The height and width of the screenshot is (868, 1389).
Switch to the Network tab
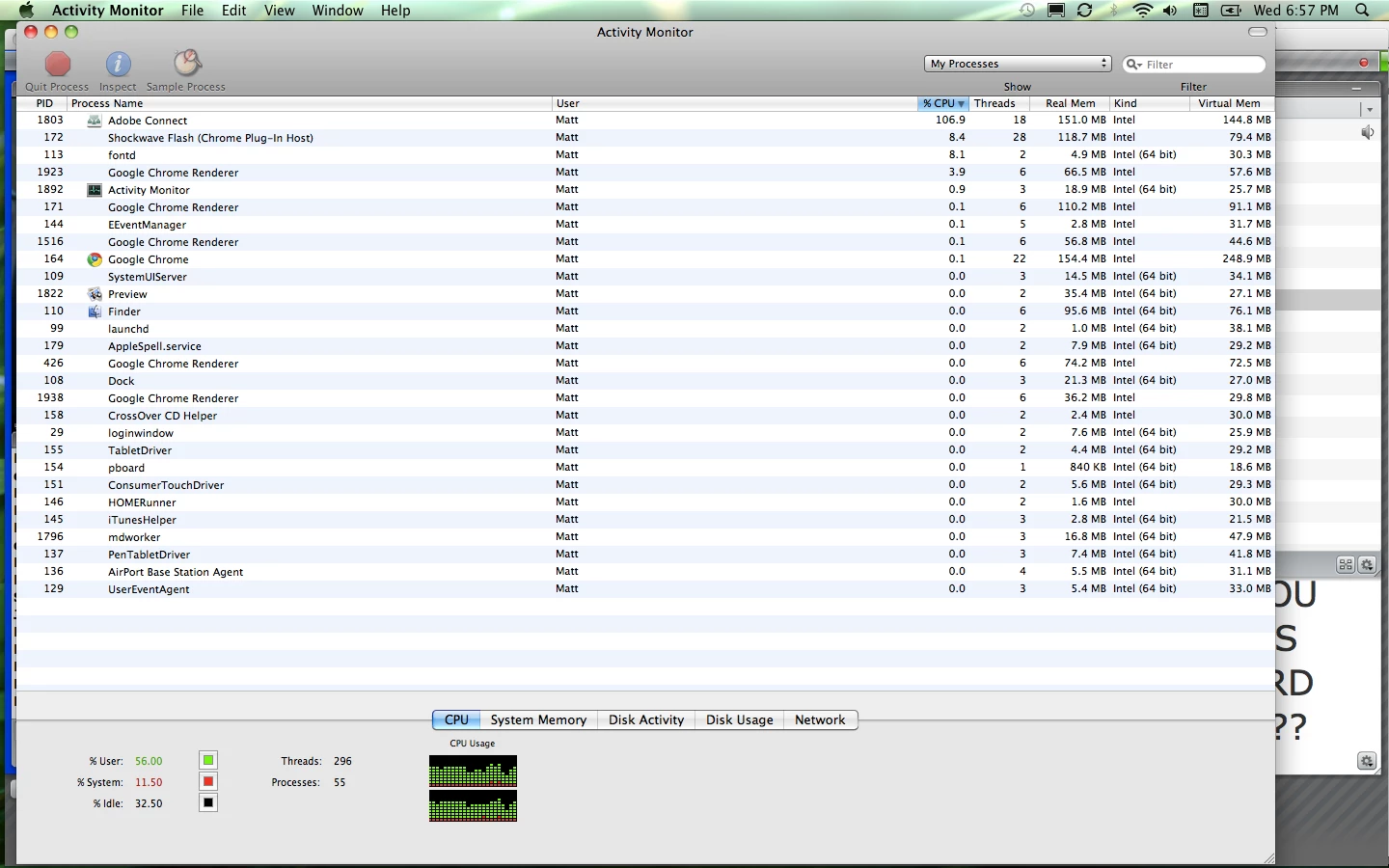click(820, 719)
